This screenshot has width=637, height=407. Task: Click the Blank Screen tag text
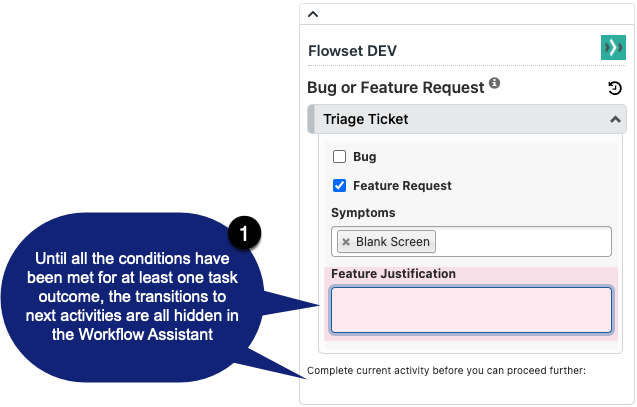pos(392,242)
